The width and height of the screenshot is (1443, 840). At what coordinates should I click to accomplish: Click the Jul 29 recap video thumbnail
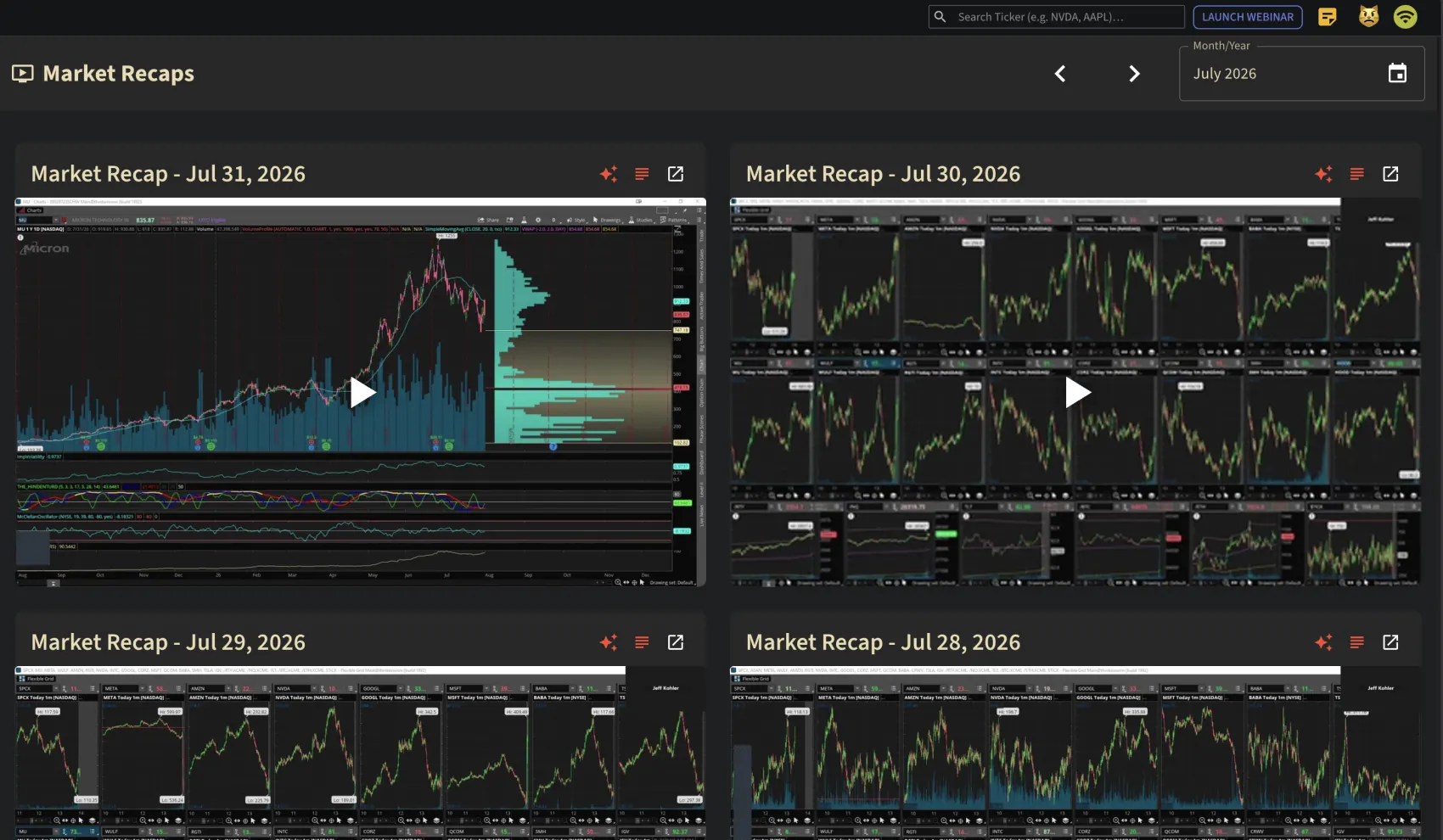tap(361, 753)
